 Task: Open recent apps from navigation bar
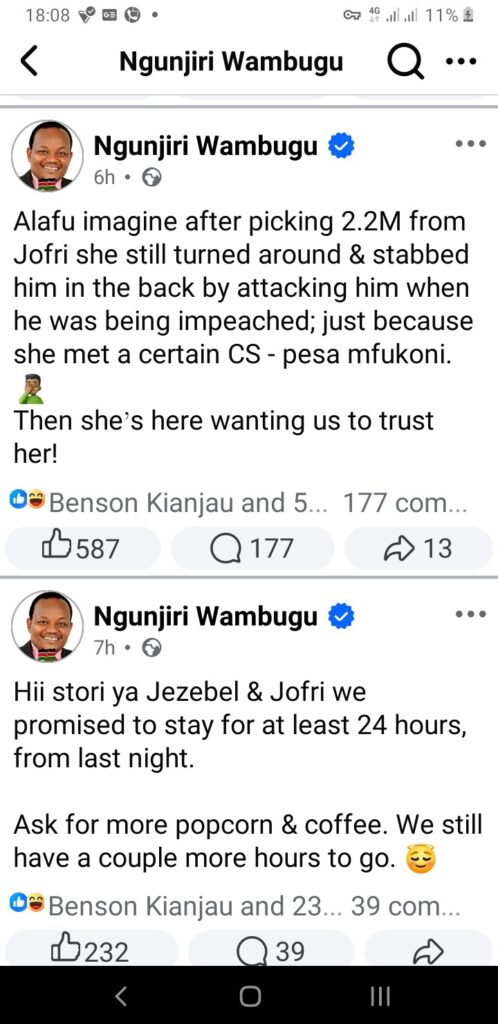tap(381, 996)
